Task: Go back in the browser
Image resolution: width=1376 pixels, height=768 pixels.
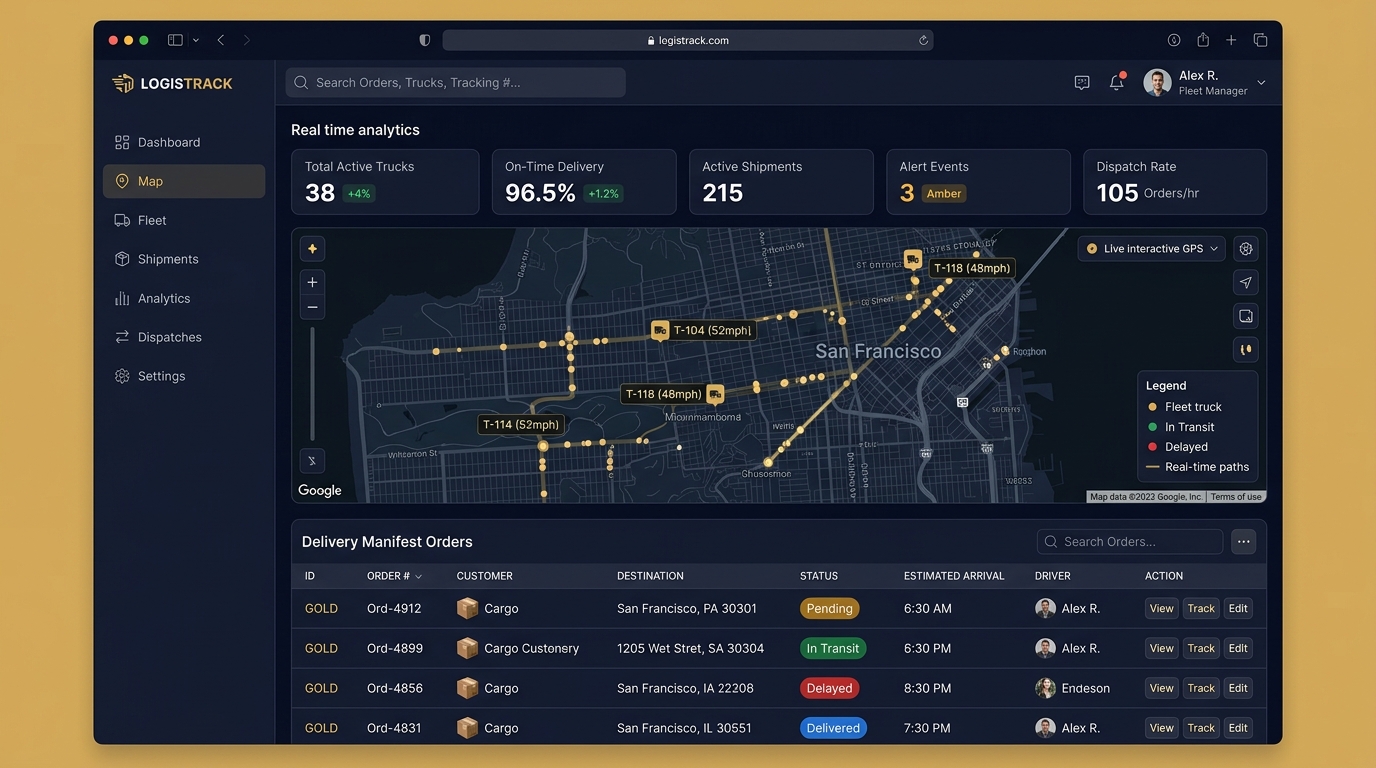Action: point(221,40)
